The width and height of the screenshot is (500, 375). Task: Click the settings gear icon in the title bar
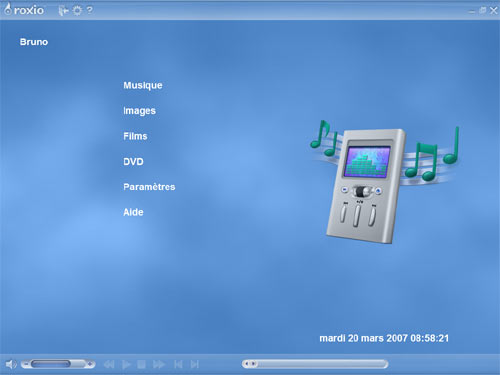point(77,11)
